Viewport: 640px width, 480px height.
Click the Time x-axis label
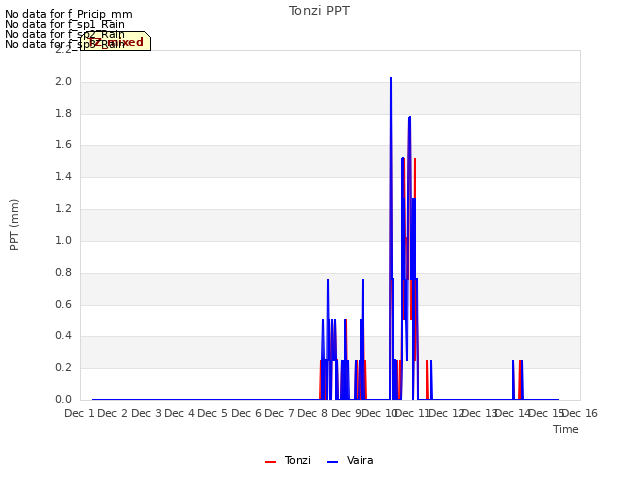click(566, 429)
